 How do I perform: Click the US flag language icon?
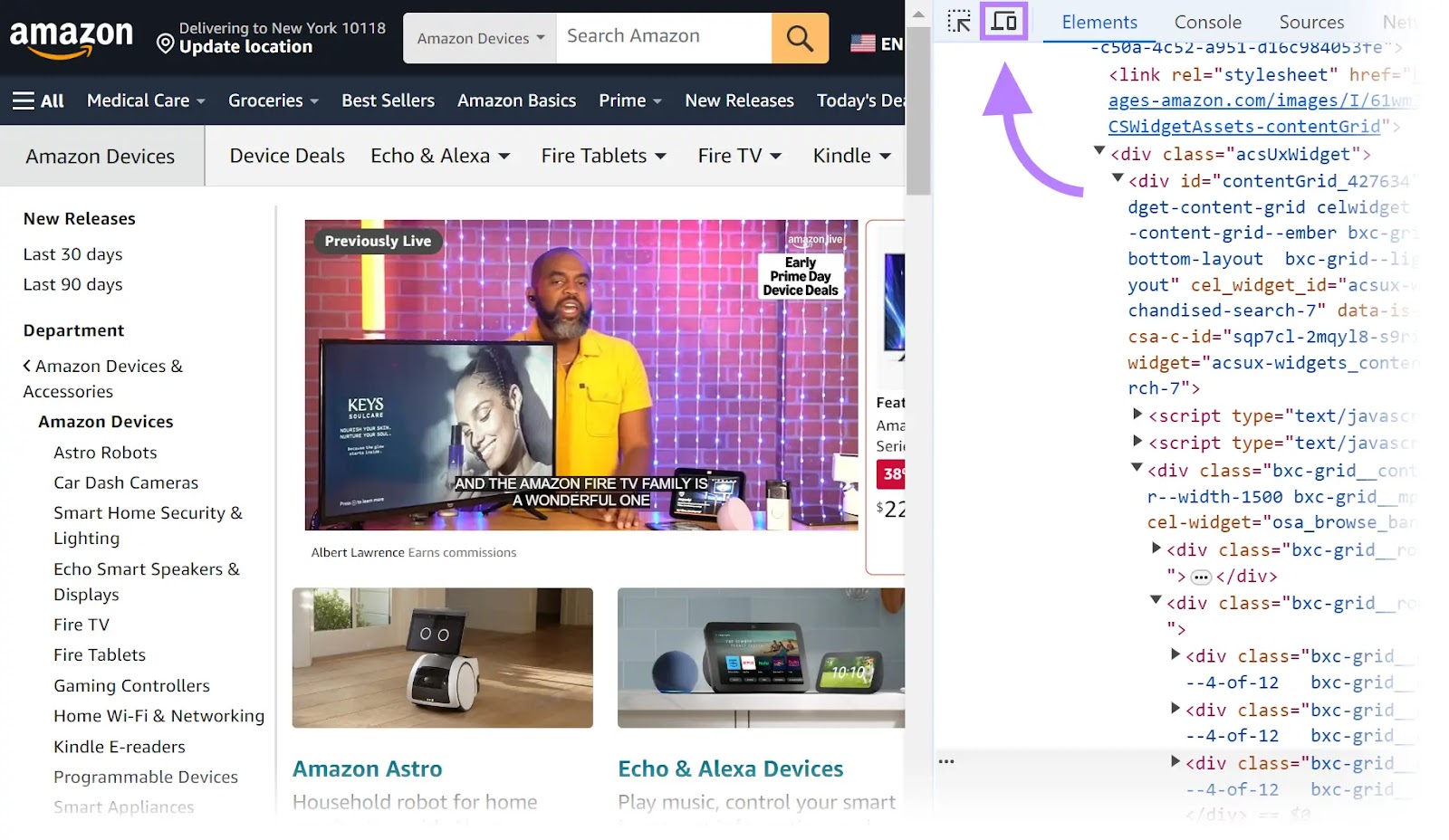click(x=862, y=43)
